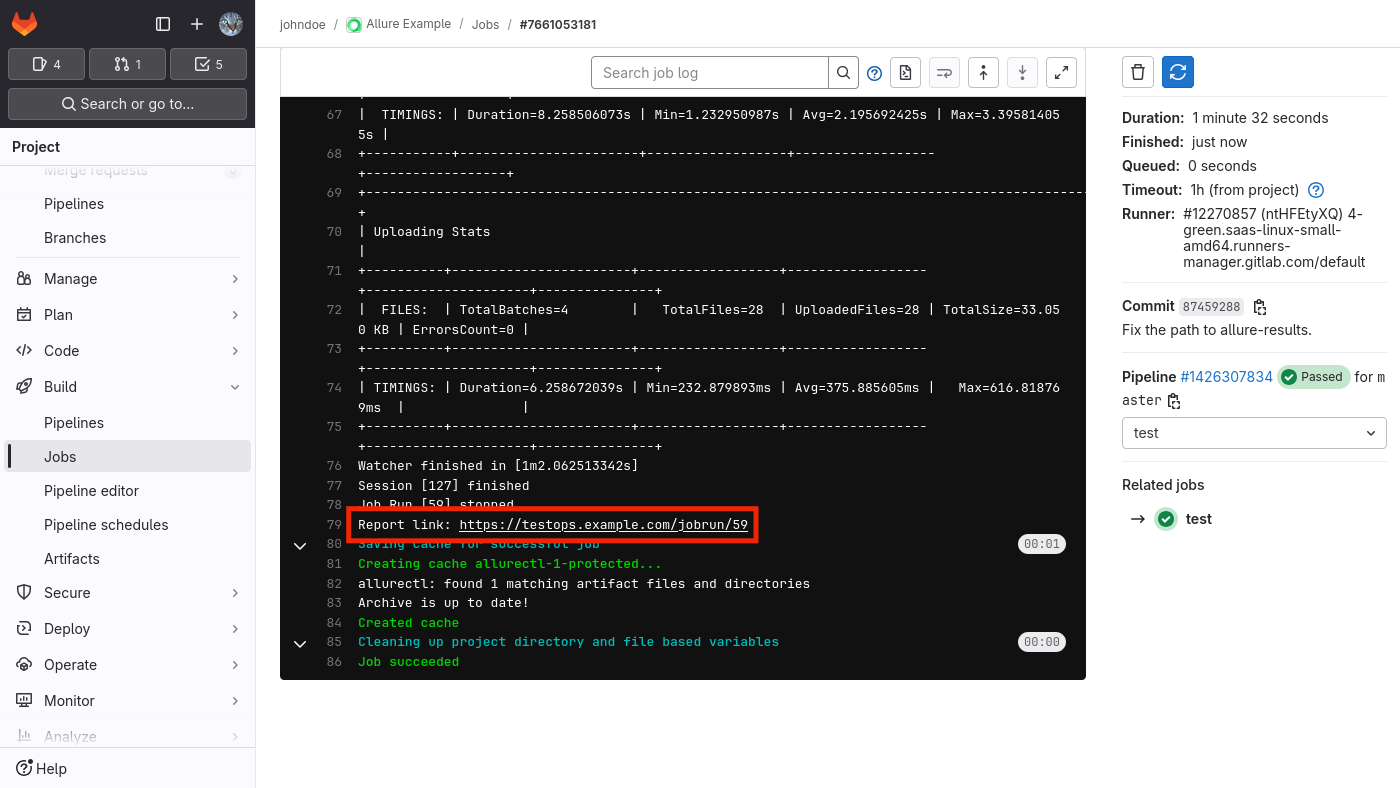This screenshot has width=1400, height=788.
Task: Erase the job log with the trash icon
Action: pyautogui.click(x=1138, y=71)
